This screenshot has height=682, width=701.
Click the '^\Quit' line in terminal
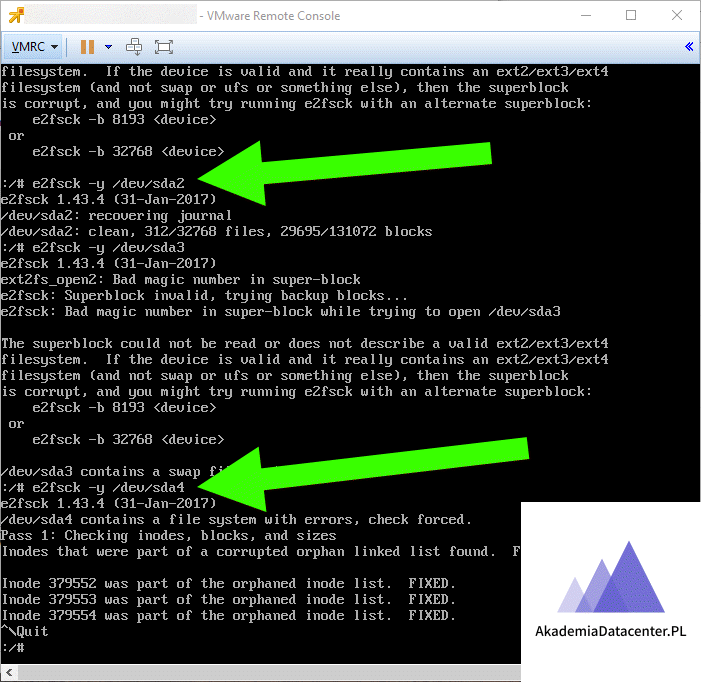point(26,632)
